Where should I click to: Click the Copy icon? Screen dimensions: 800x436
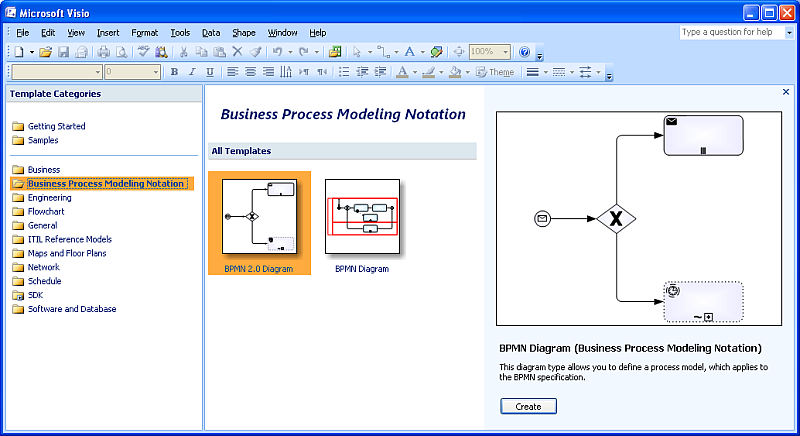point(202,52)
